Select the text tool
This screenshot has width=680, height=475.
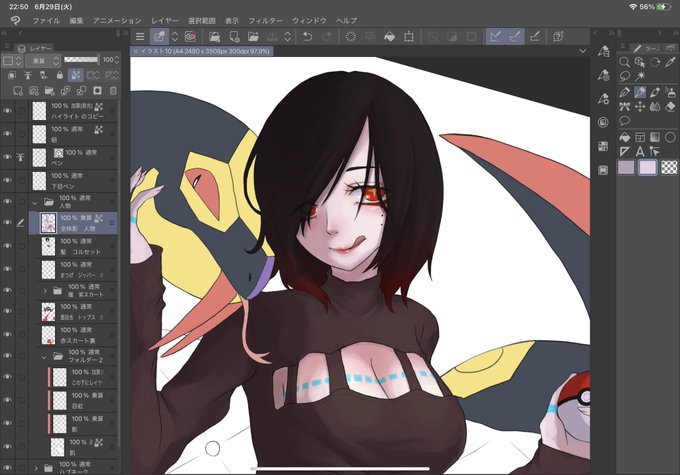point(640,152)
